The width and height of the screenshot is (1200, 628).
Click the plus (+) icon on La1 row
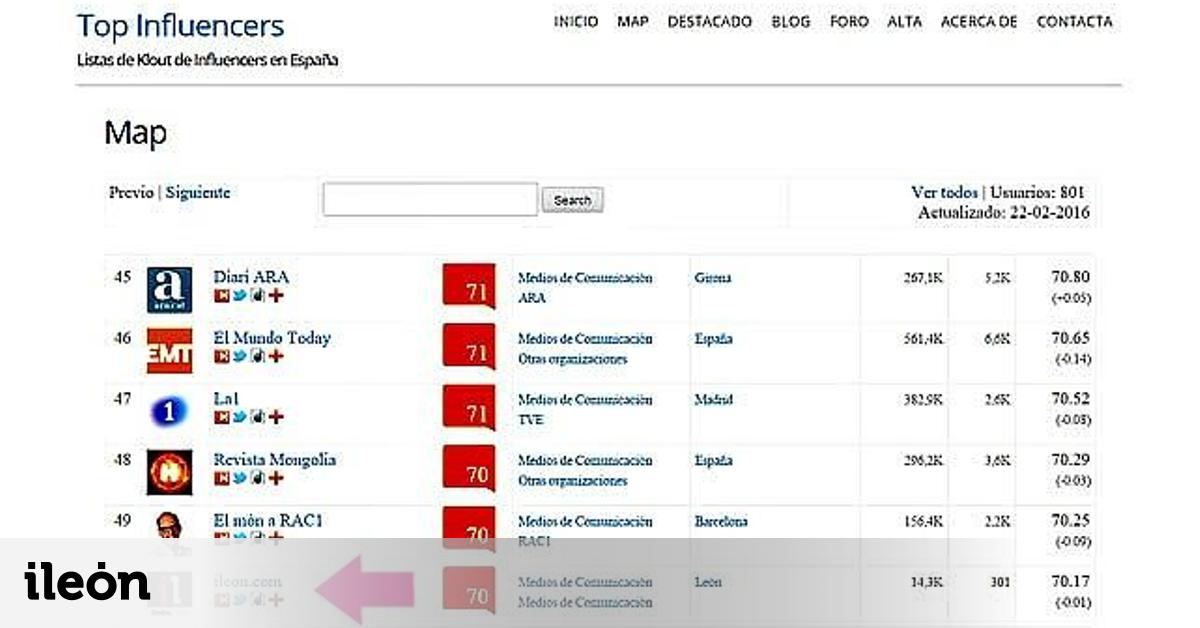tap(277, 417)
